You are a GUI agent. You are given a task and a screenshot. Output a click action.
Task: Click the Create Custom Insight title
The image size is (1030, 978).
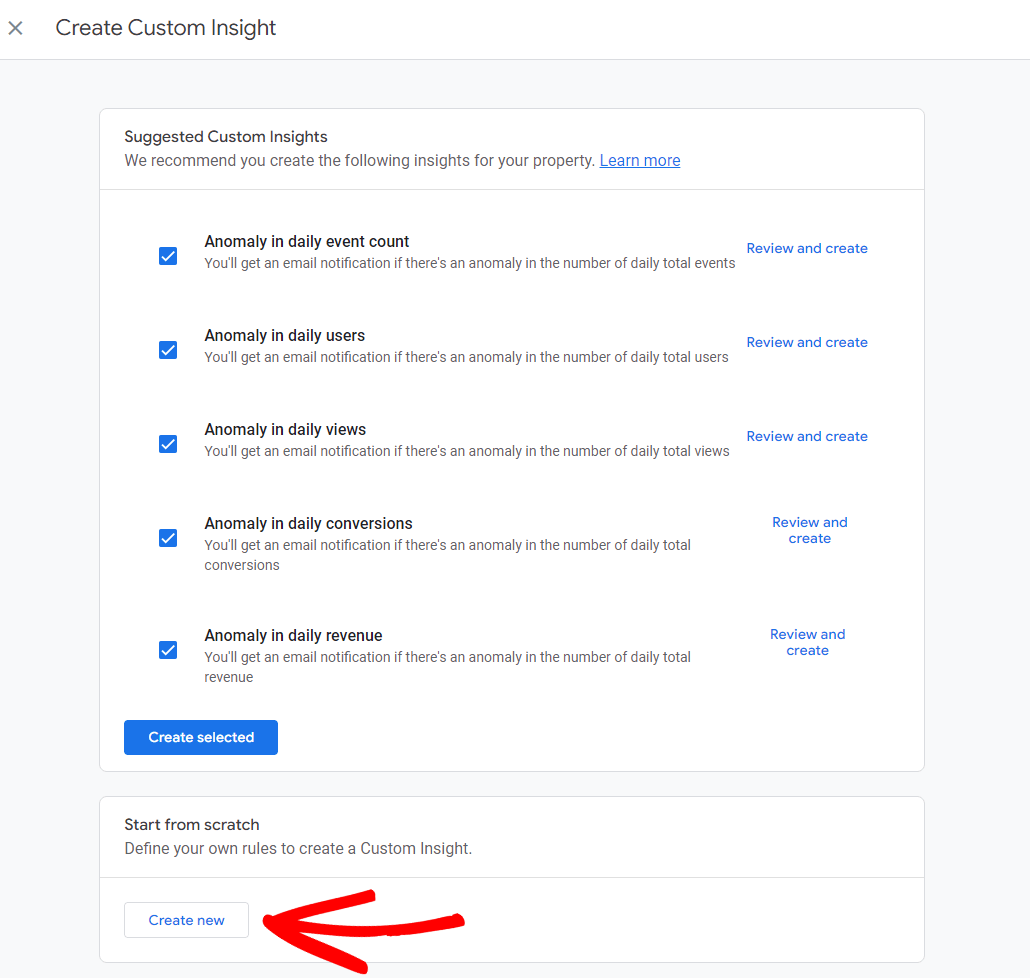click(x=166, y=28)
